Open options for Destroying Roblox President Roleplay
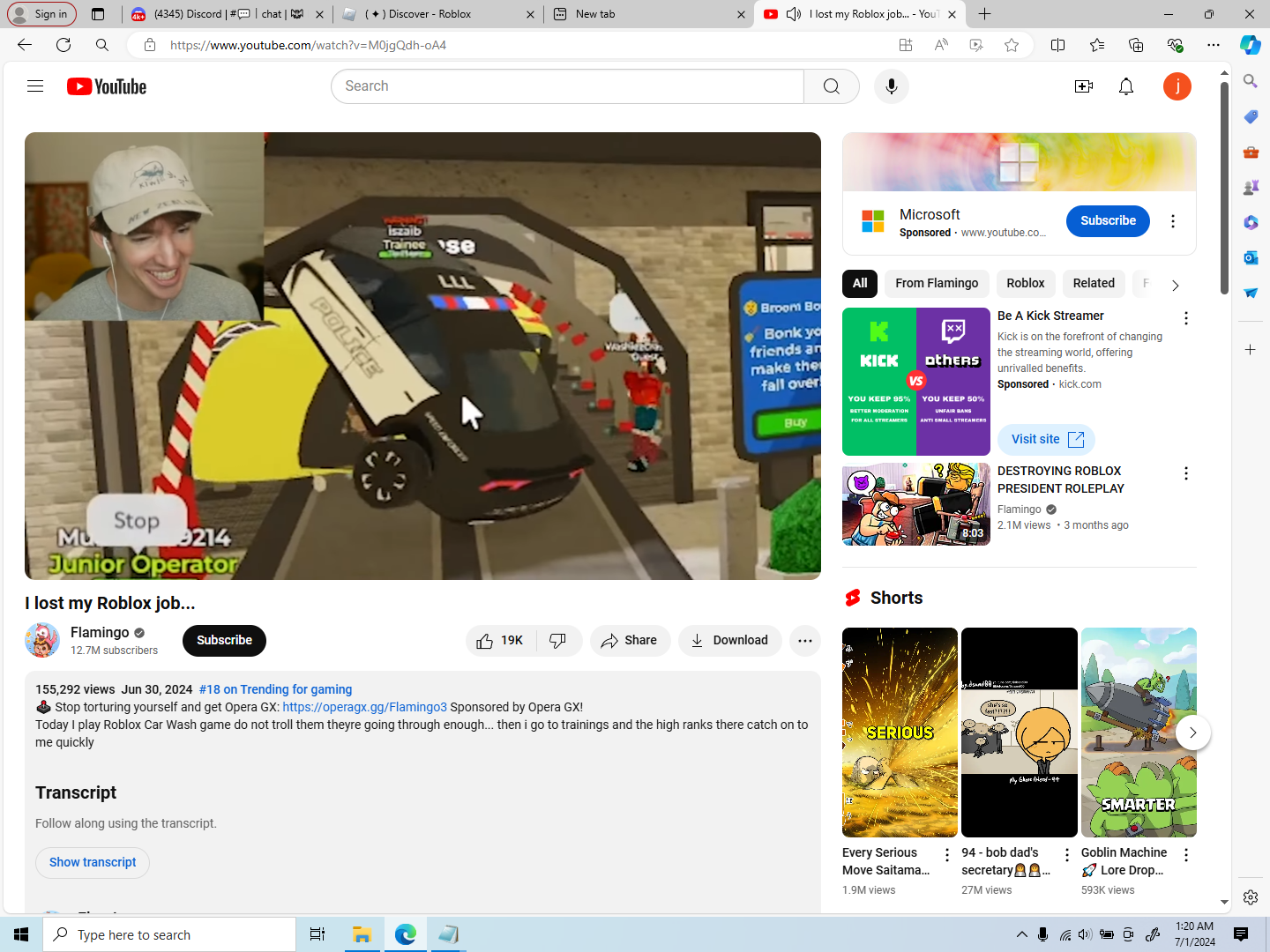Viewport: 1270px width, 952px height. [x=1186, y=473]
